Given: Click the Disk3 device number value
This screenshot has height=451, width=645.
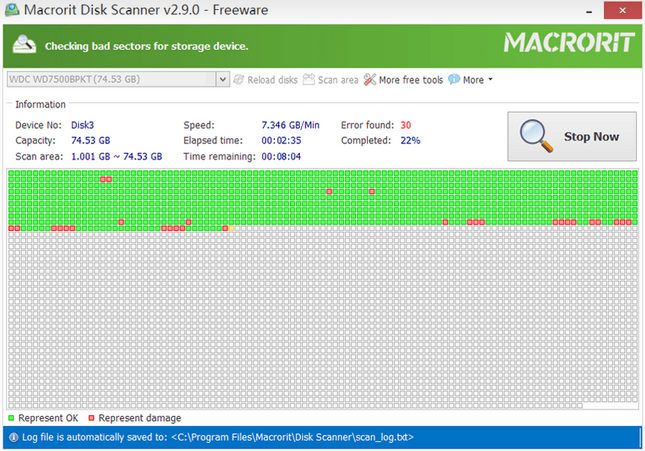Looking at the screenshot, I should [82, 125].
